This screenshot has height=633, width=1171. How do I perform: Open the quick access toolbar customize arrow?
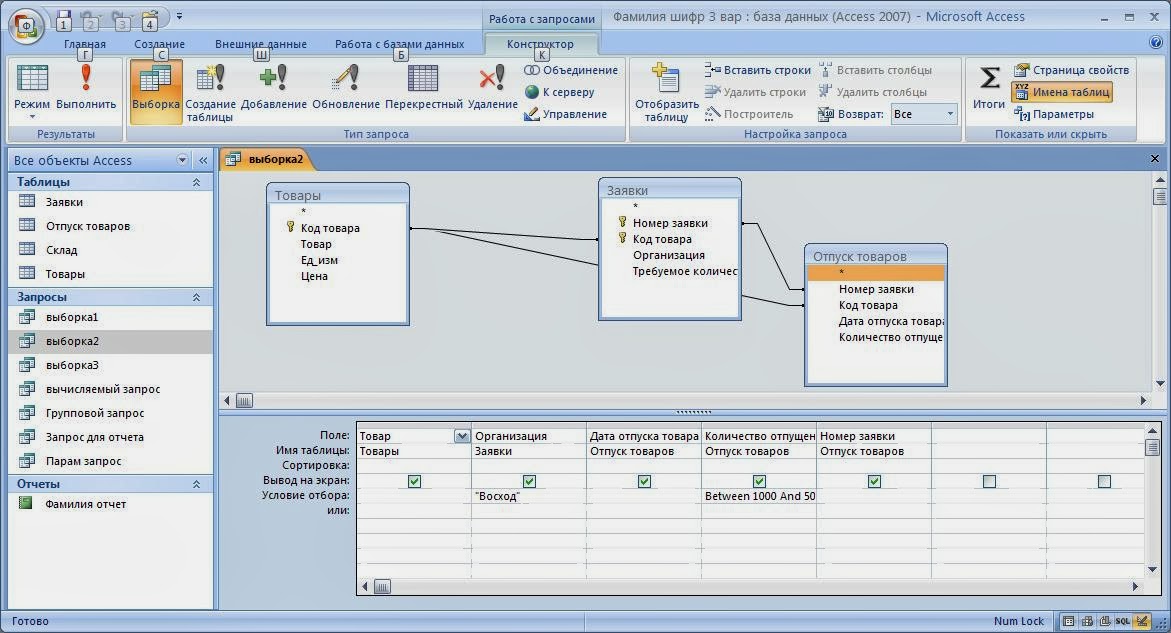tap(179, 16)
